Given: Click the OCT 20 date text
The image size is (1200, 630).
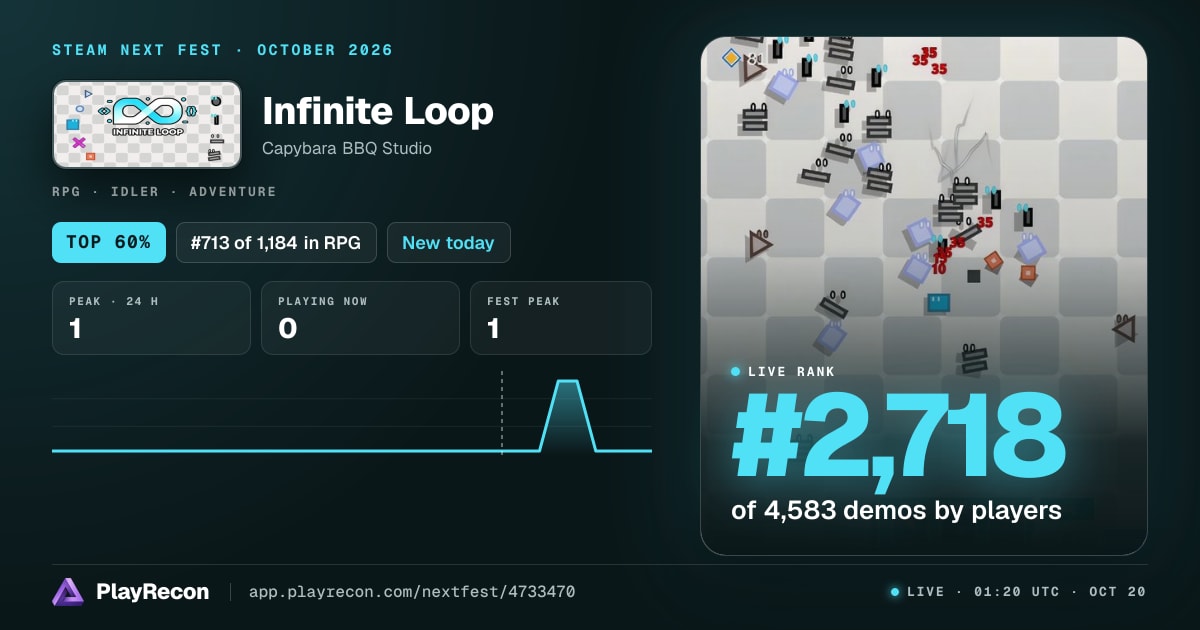Looking at the screenshot, I should tap(1118, 592).
